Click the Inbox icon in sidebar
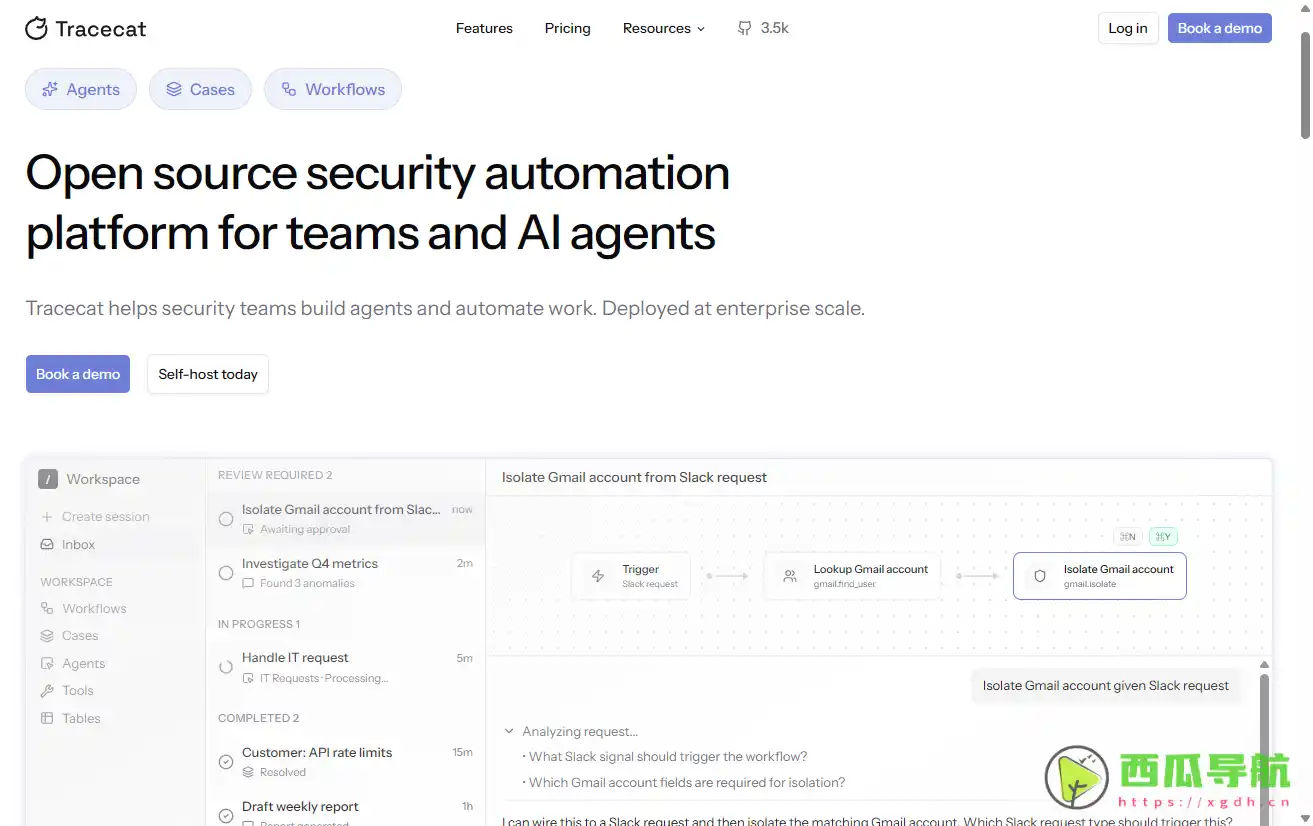Viewport: 1313px width, 826px height. [x=47, y=545]
